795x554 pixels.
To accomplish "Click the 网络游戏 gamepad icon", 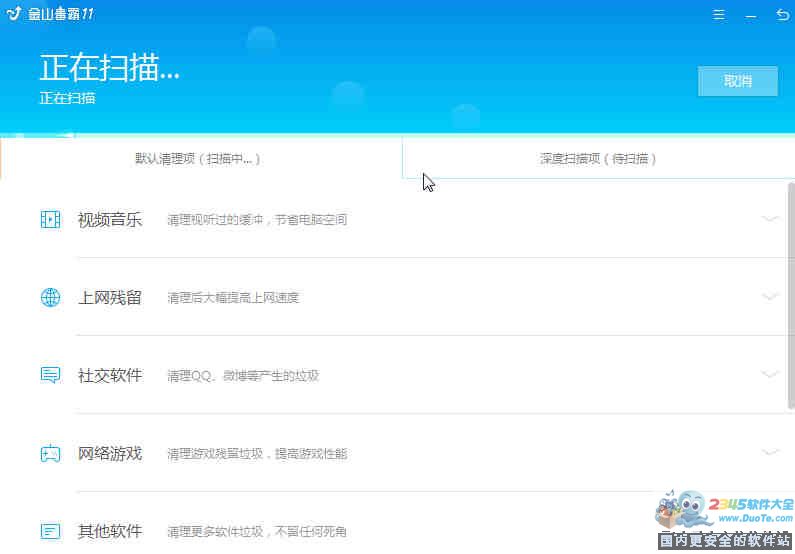I will [x=50, y=453].
